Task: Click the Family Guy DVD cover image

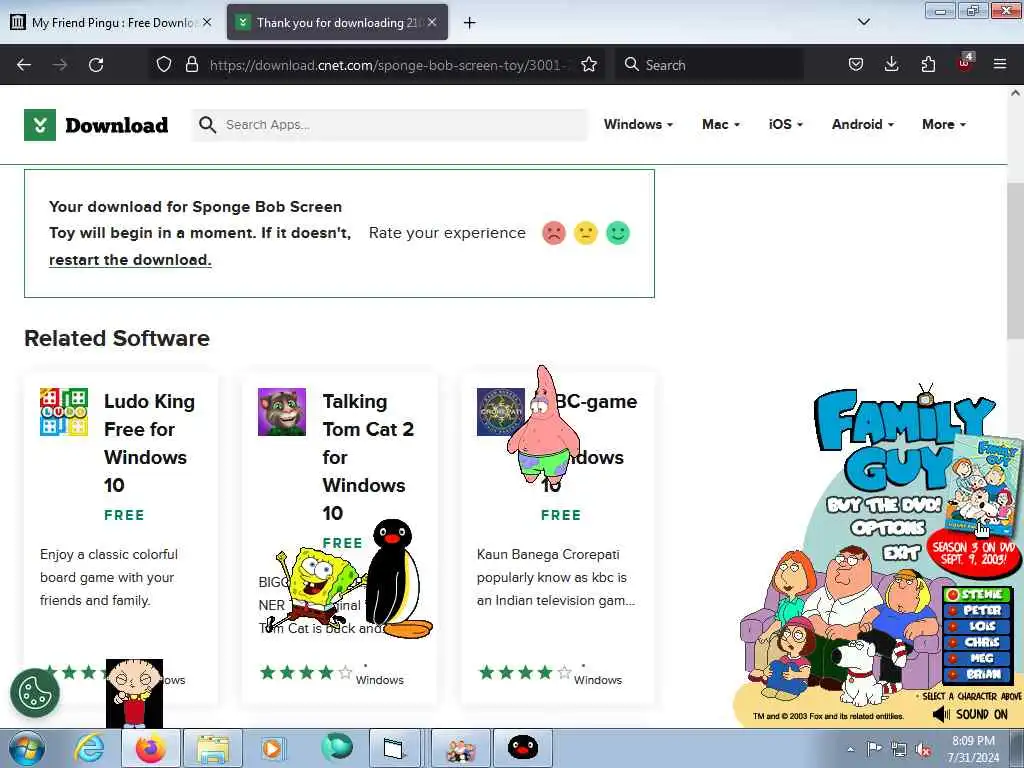Action: (x=983, y=483)
